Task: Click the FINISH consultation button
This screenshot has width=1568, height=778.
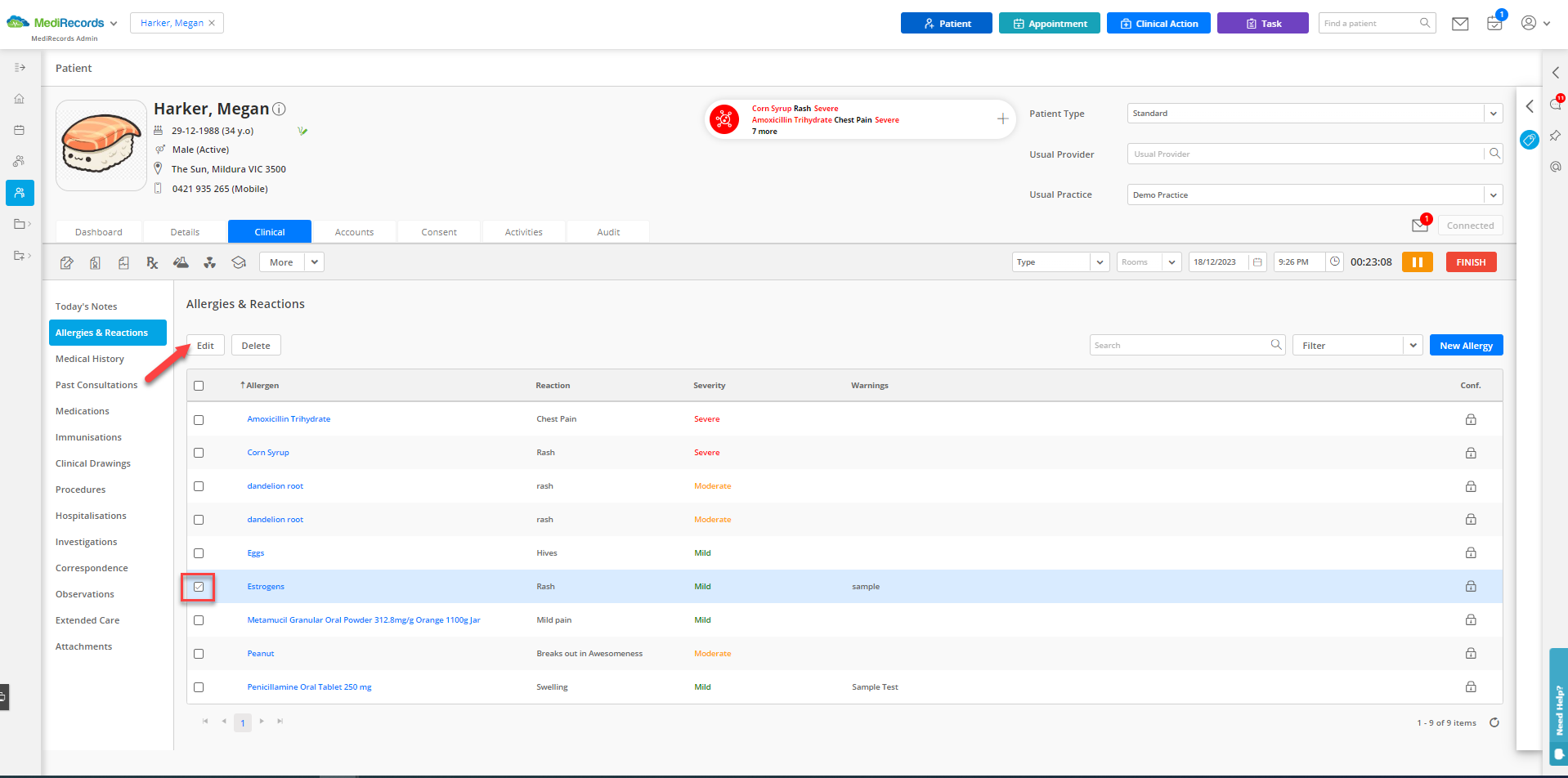Action: (1471, 262)
